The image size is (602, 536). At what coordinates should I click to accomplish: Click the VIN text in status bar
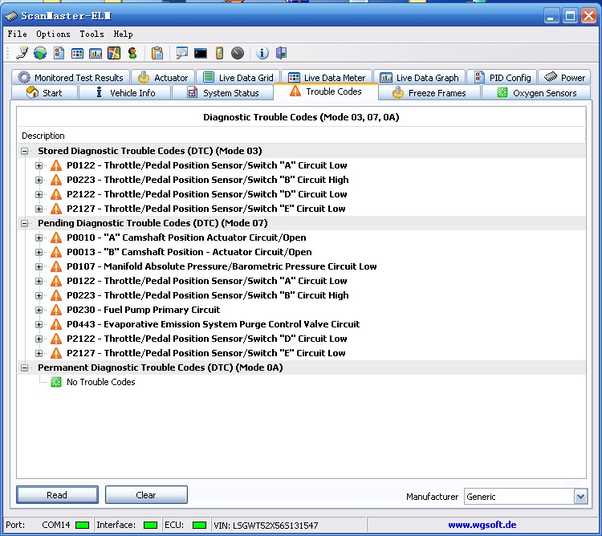coord(266,525)
